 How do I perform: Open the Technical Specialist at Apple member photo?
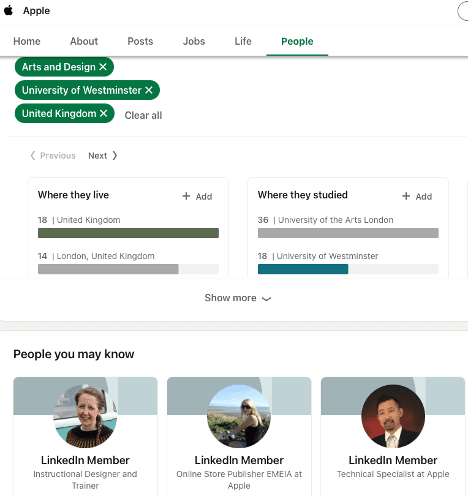point(393,416)
